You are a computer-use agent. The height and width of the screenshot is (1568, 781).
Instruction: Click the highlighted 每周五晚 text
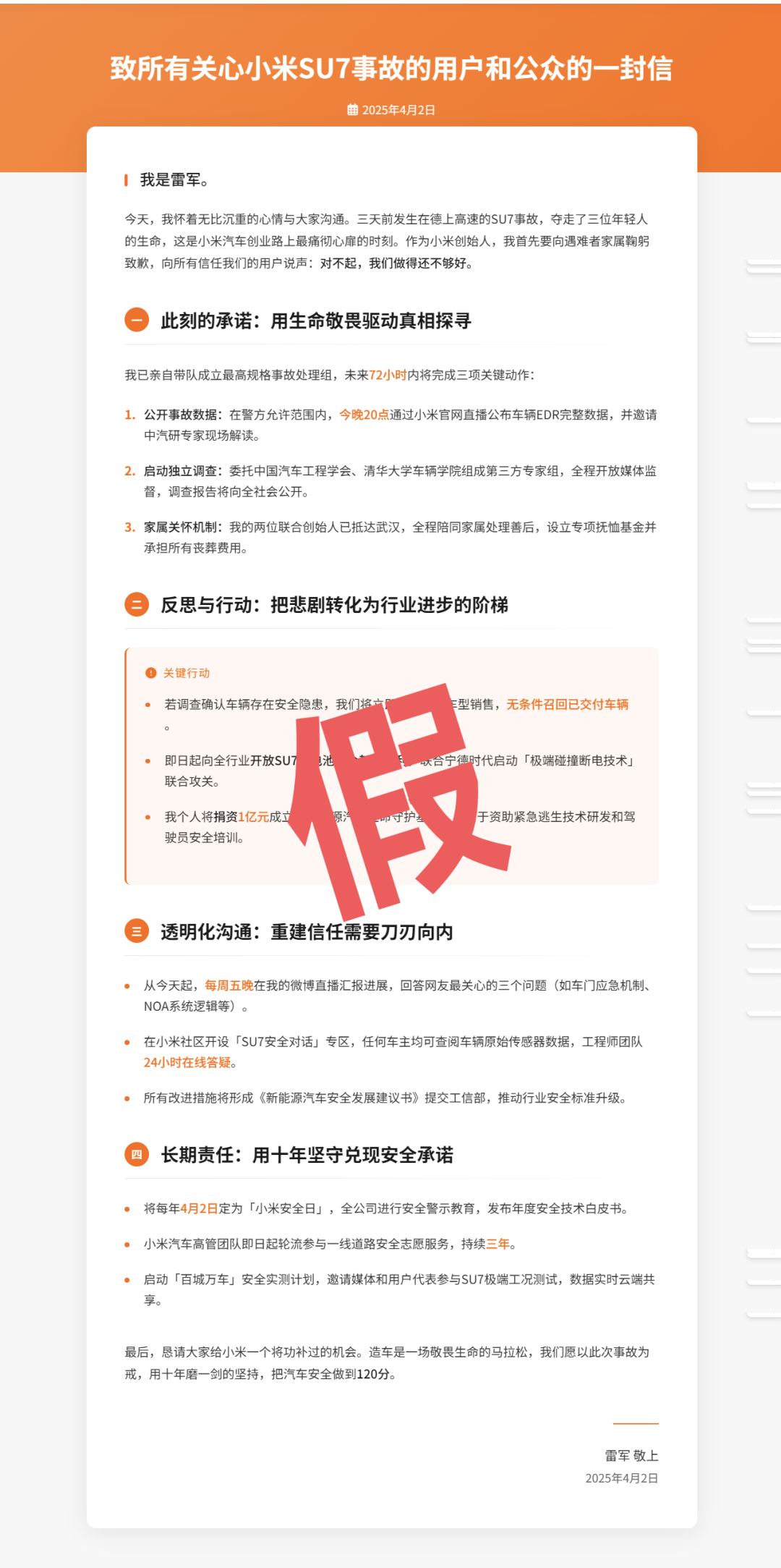(x=229, y=986)
